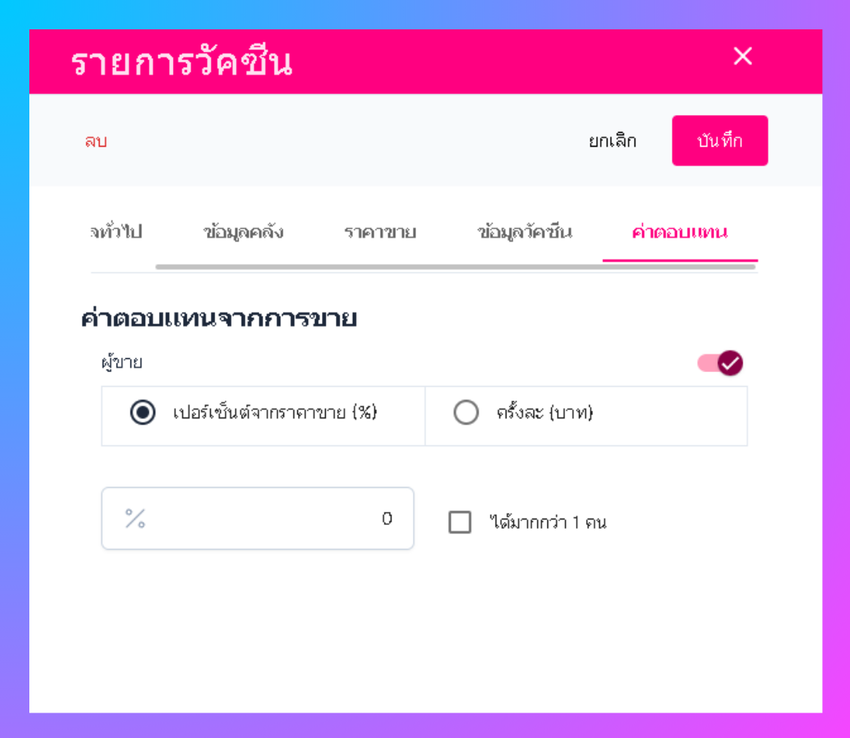Switch to the ทั่วไป tab
Screen dimensions: 850x738
[116, 232]
